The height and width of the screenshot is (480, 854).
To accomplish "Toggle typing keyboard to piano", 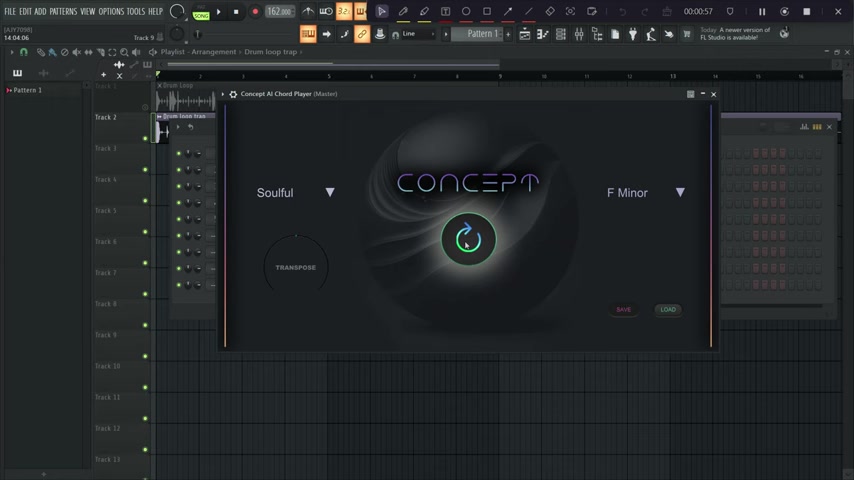I will [308, 34].
